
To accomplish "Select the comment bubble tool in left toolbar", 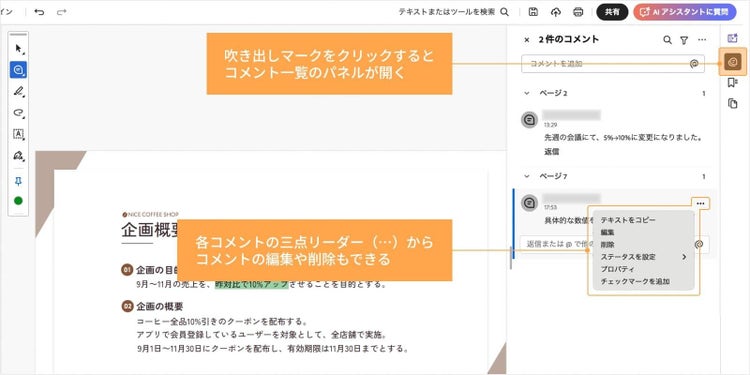I will coord(18,70).
